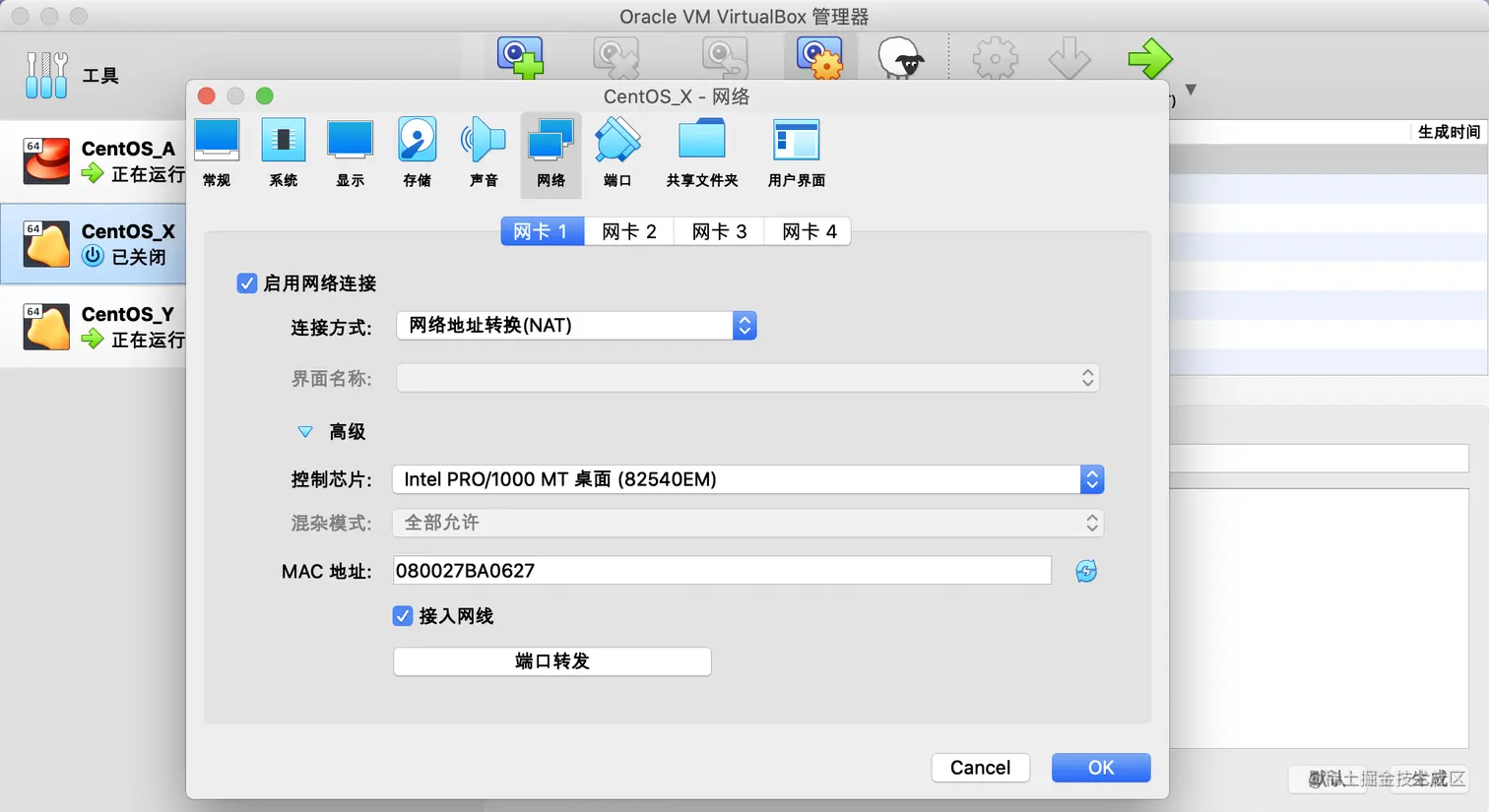Viewport: 1489px width, 812px height.
Task: Click the CentOS_Y 正在运行 status text
Action: point(148,340)
